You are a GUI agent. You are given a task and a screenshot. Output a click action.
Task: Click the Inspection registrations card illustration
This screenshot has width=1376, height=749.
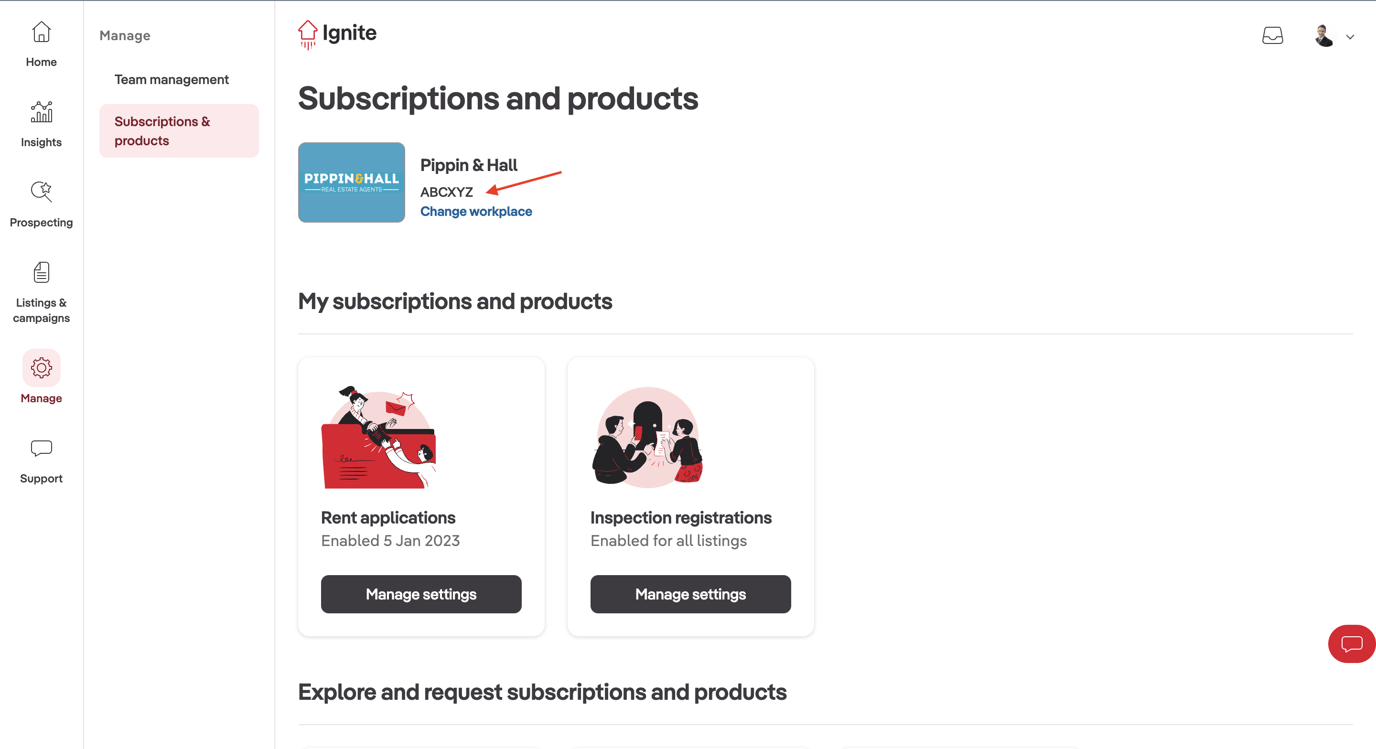[647, 437]
